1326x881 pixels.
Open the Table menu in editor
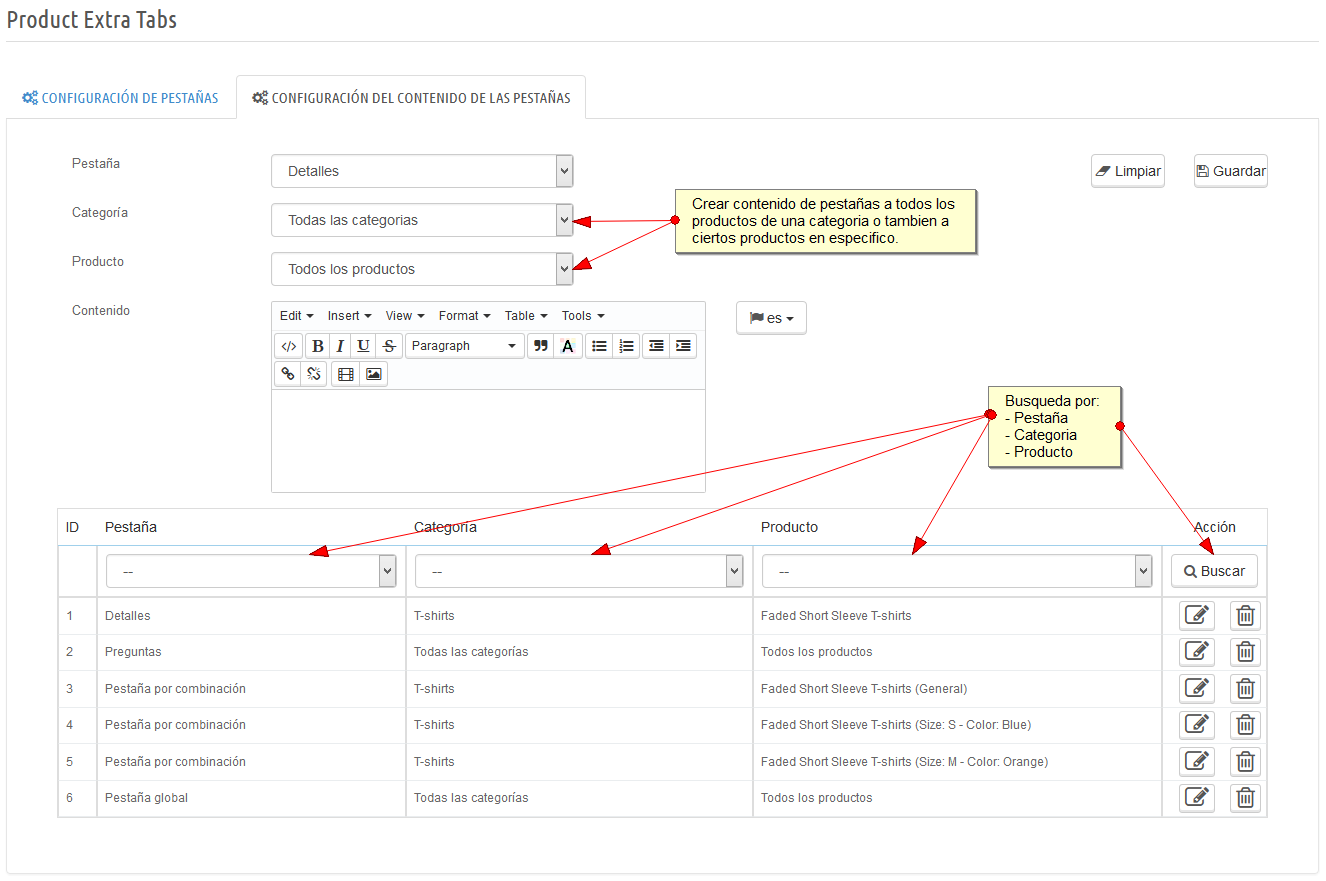tap(526, 316)
